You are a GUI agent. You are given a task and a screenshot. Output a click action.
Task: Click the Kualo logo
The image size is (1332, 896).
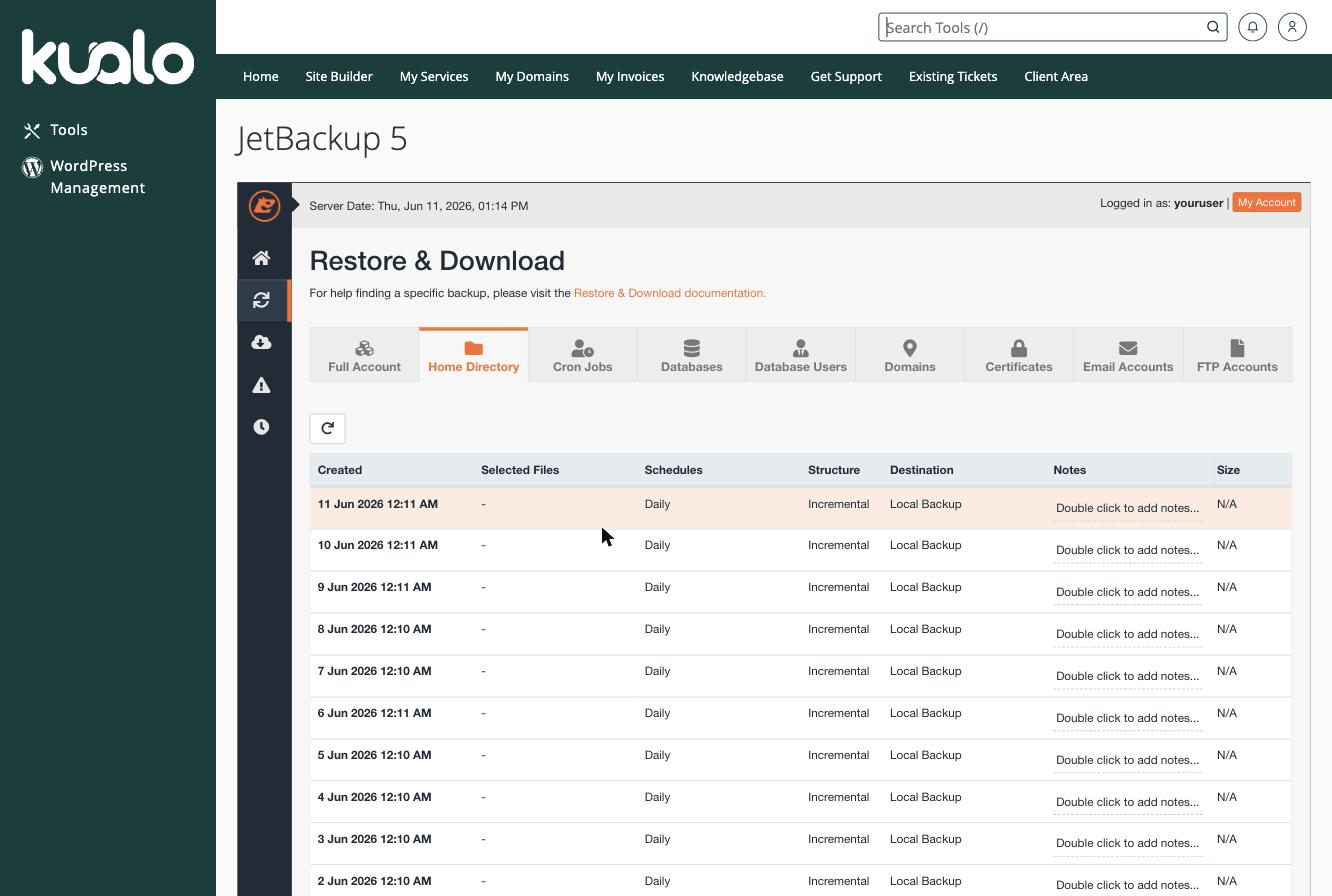coord(108,56)
